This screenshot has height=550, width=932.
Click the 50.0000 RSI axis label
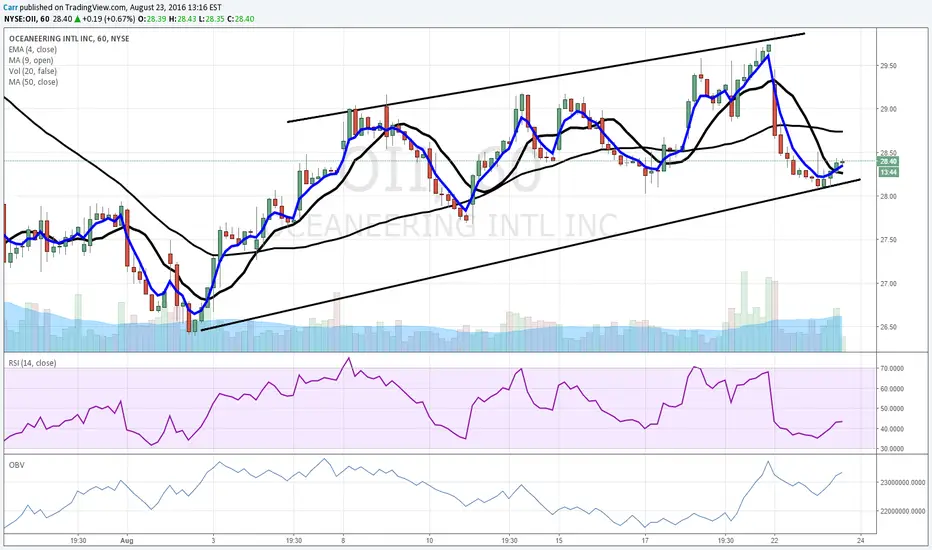click(892, 408)
